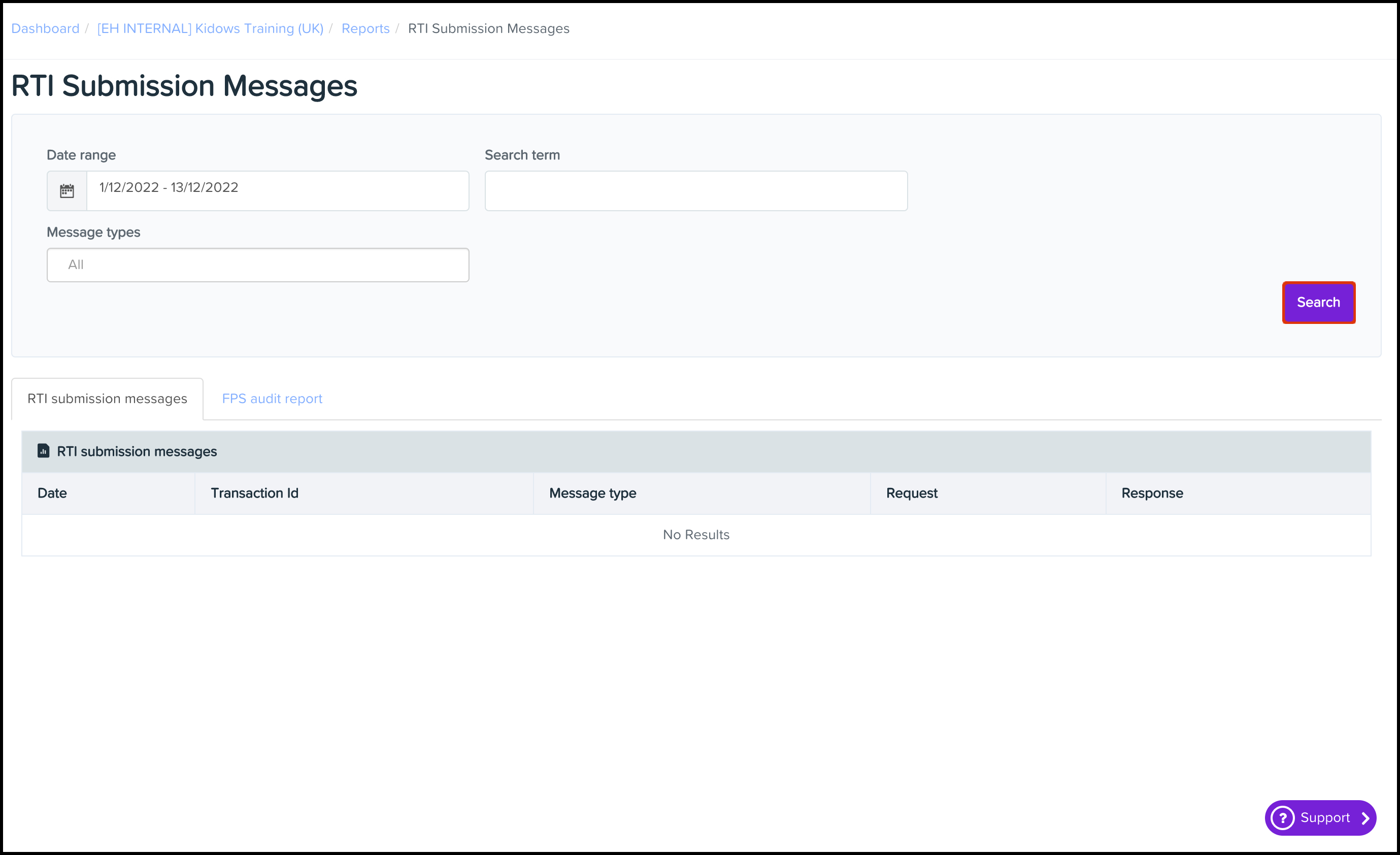Click the Support widget chevron arrow
Viewport: 1400px width, 855px height.
(1365, 818)
